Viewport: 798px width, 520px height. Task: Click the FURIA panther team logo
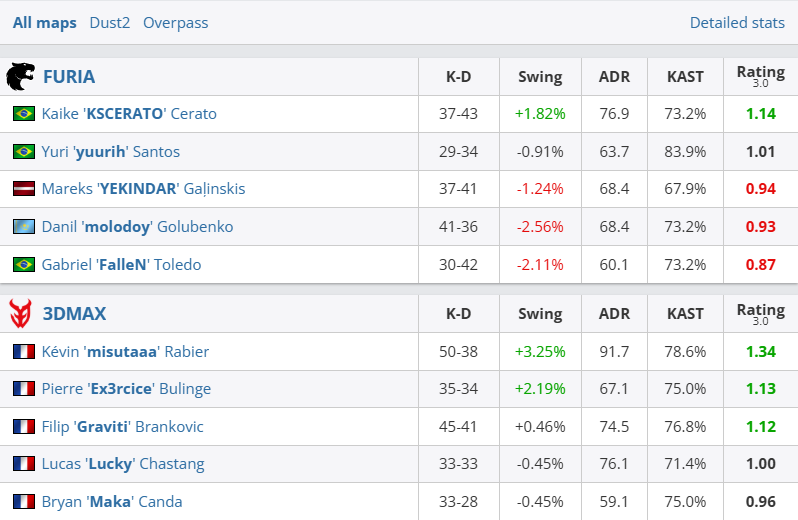pyautogui.click(x=20, y=77)
